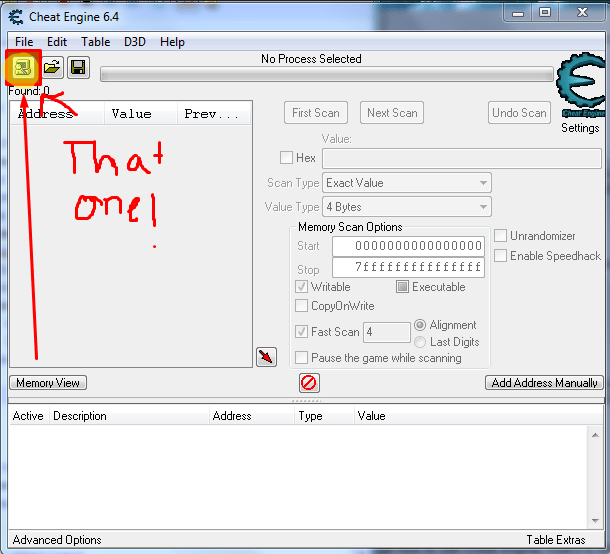Viewport: 610px width, 554px height.
Task: Minimize the Cheat Engine window
Action: pos(517,12)
